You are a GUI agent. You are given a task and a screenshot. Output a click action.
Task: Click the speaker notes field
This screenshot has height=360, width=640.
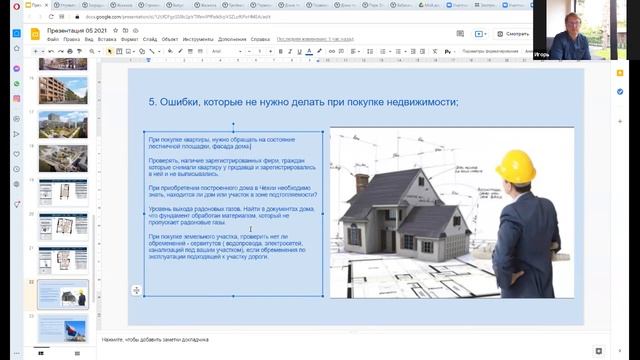click(353, 340)
